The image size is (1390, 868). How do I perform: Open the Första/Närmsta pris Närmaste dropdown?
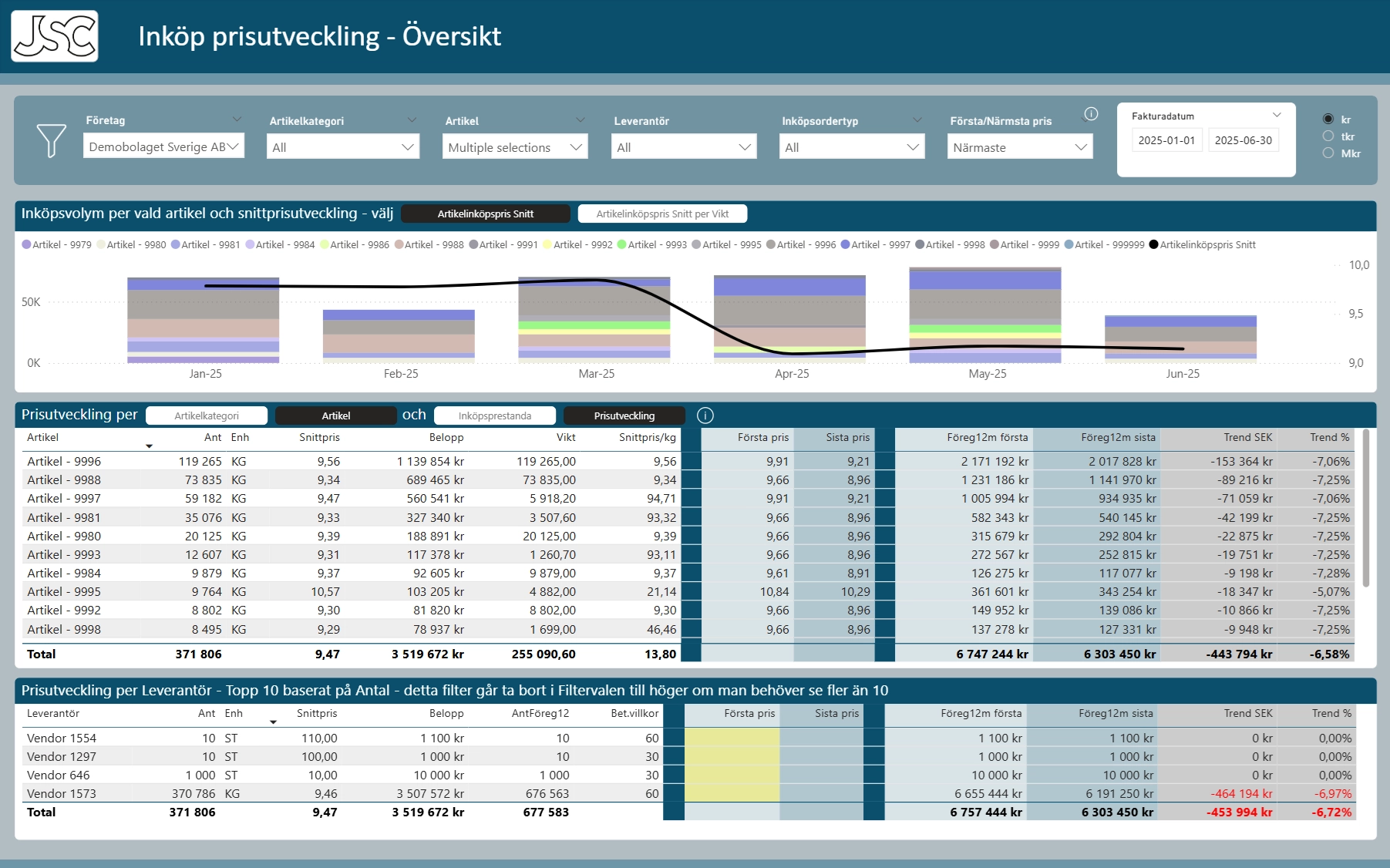(x=1019, y=147)
